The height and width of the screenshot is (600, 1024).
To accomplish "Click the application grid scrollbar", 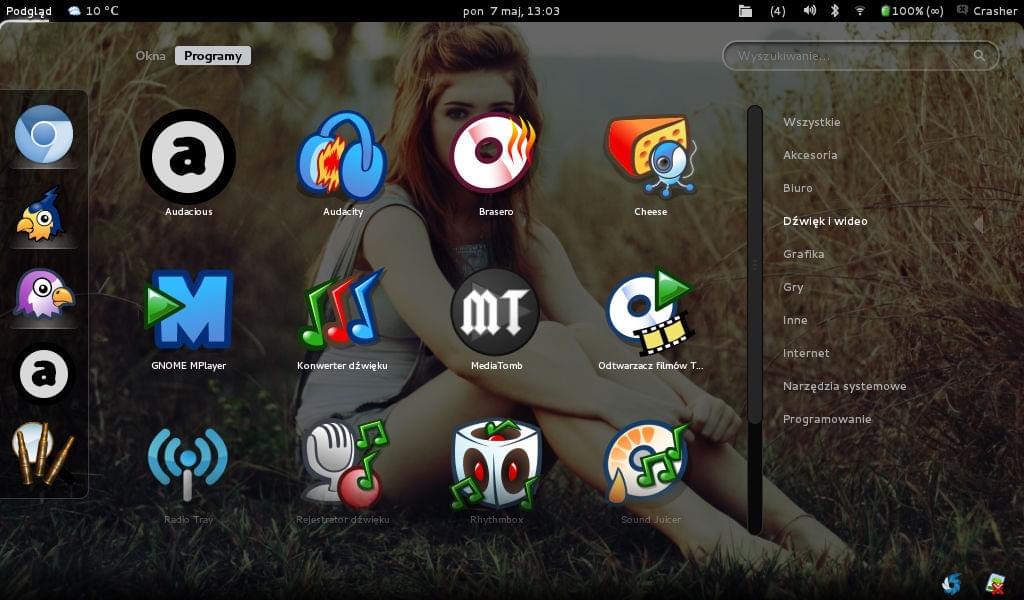I will tap(755, 320).
